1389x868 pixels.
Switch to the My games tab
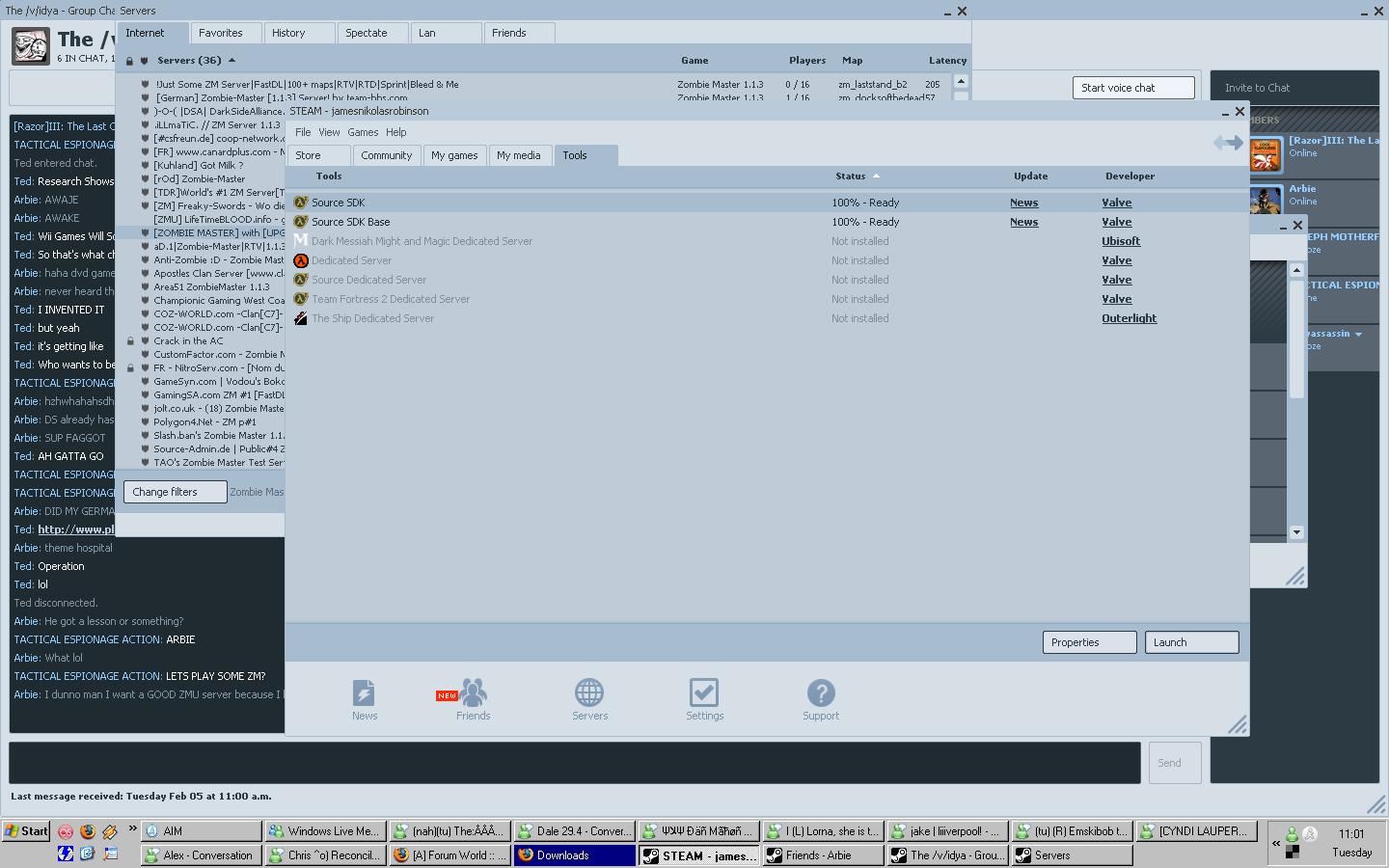pyautogui.click(x=454, y=155)
